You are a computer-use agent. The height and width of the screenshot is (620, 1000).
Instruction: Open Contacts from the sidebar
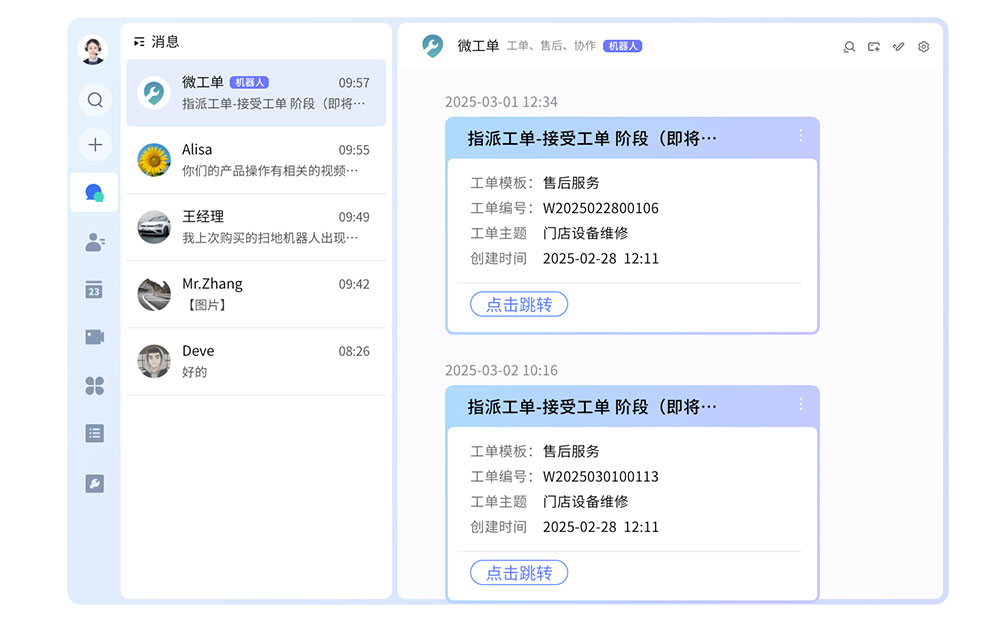point(94,240)
